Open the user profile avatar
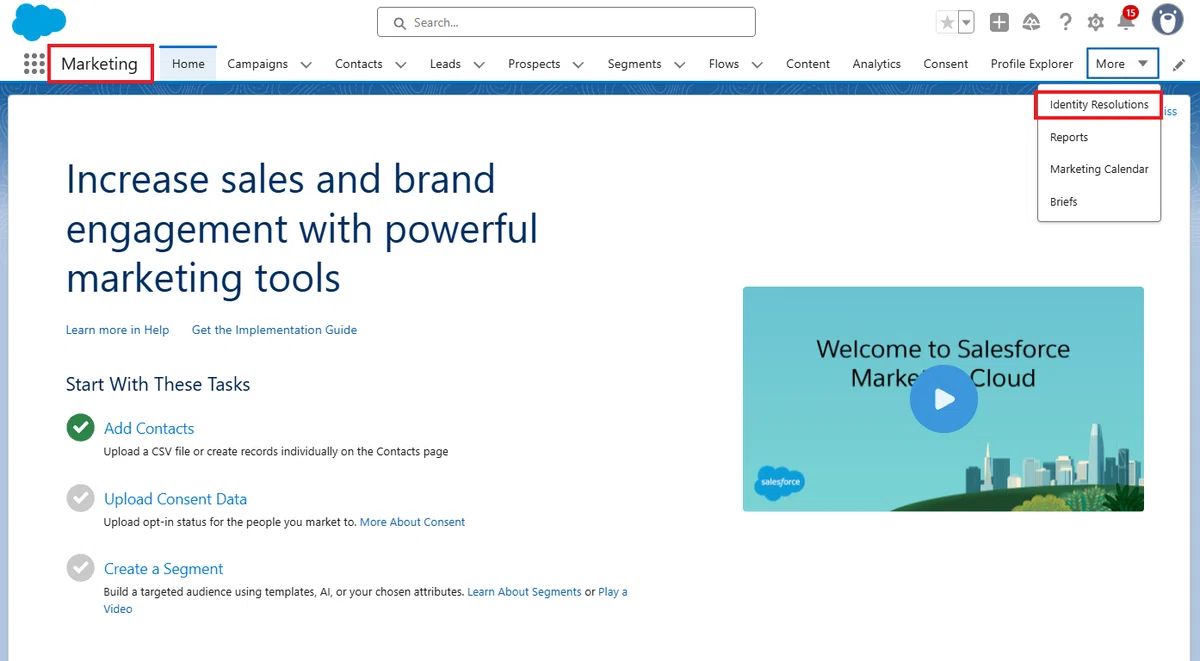1200x661 pixels. coord(1168,20)
